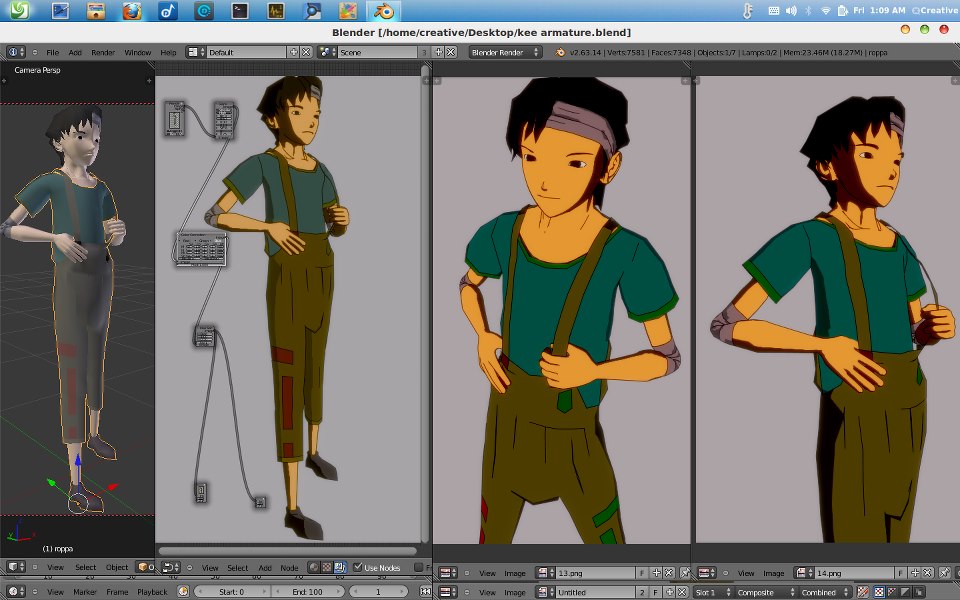
Task: Open the info header editor type selector
Action: tap(16, 52)
